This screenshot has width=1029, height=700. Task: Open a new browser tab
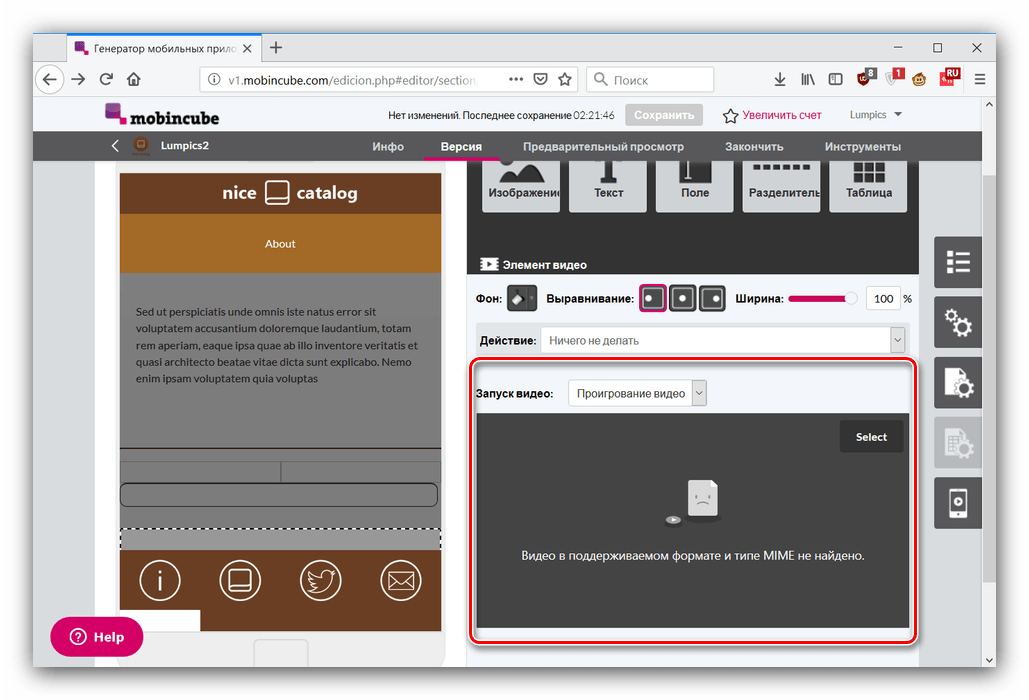point(276,48)
